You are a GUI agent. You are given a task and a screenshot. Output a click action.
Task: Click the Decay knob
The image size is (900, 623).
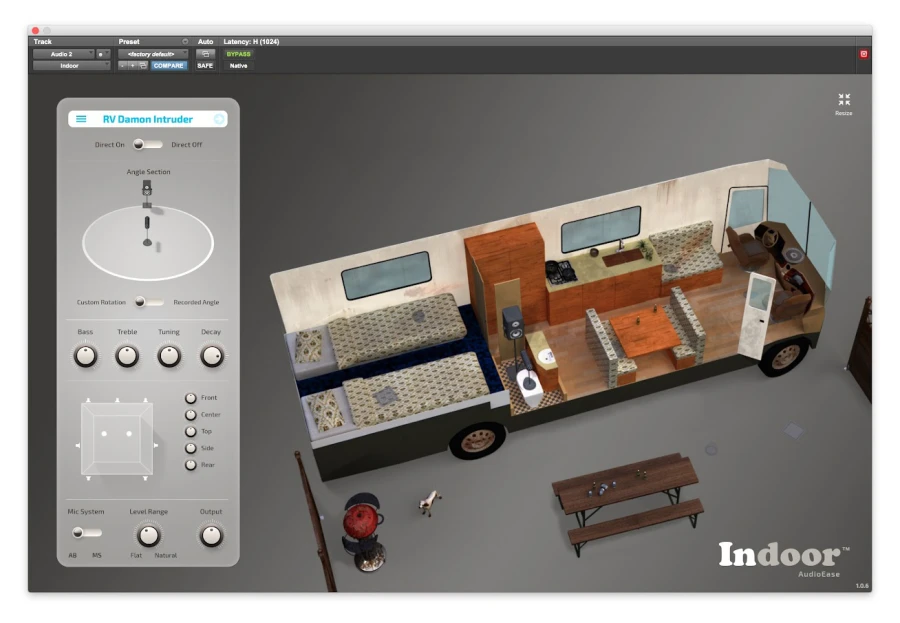(212, 356)
